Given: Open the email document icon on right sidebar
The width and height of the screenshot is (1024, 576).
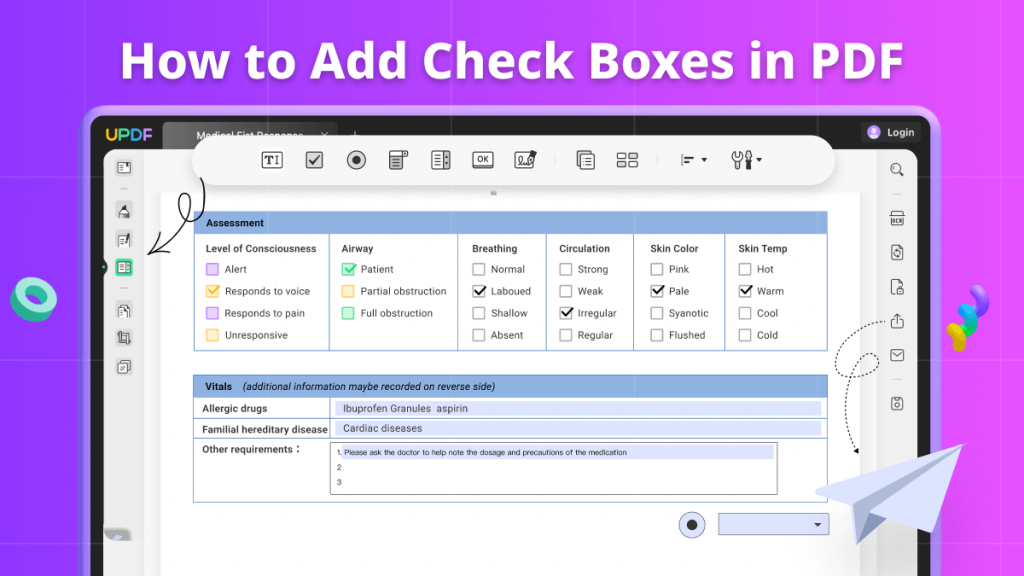Looking at the screenshot, I should 897,355.
